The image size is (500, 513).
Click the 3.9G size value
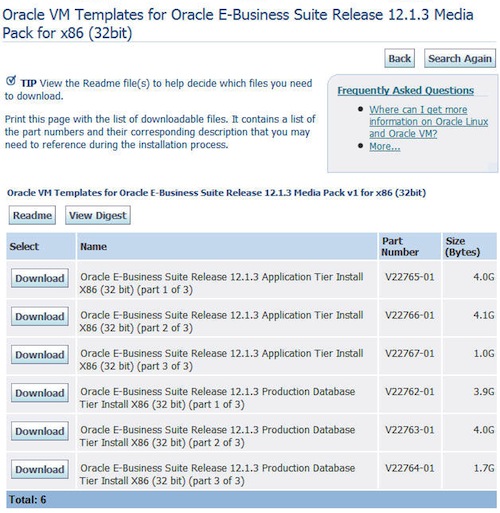484,392
